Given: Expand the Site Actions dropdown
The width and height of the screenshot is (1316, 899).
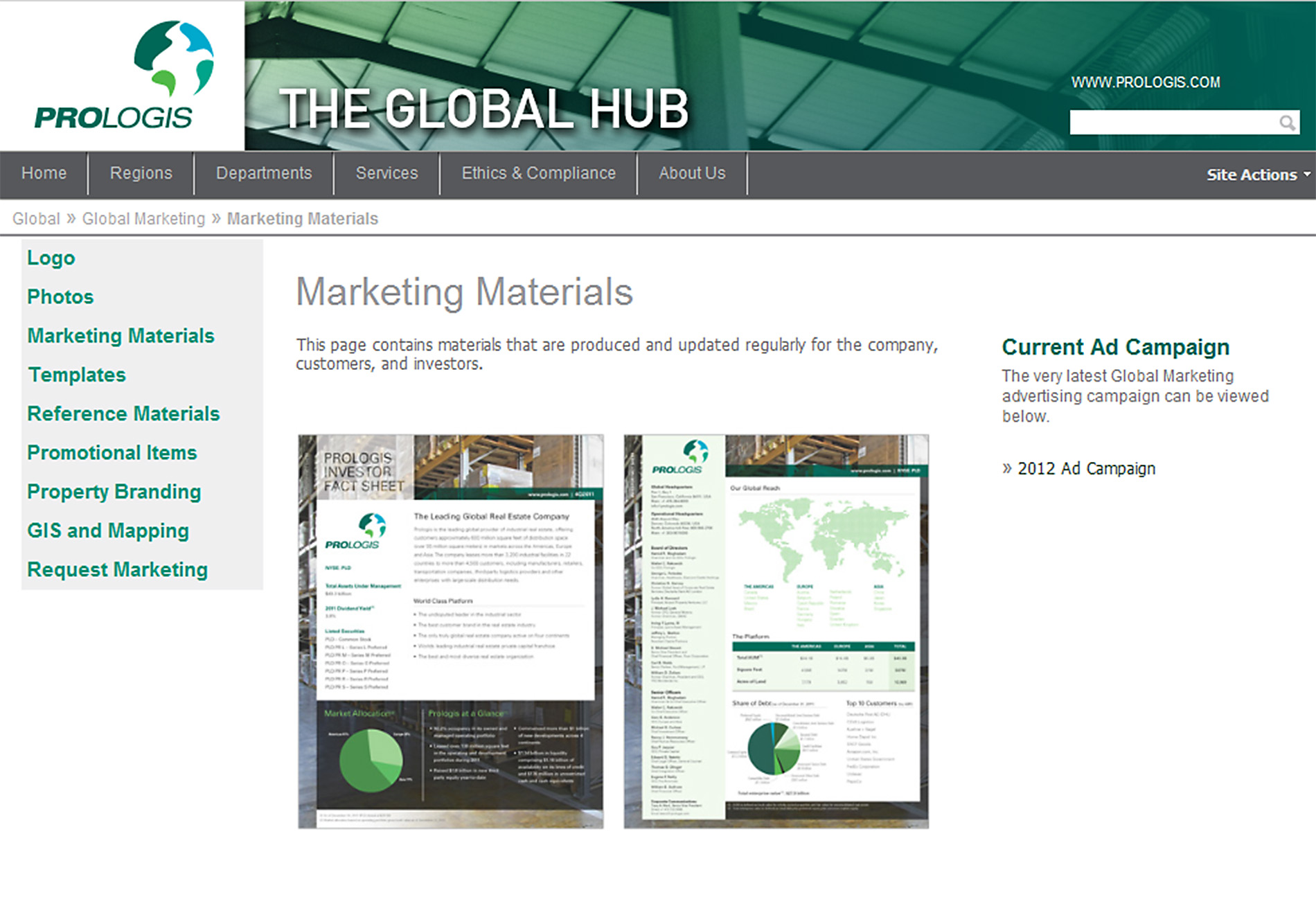Looking at the screenshot, I should pyautogui.click(x=1257, y=175).
